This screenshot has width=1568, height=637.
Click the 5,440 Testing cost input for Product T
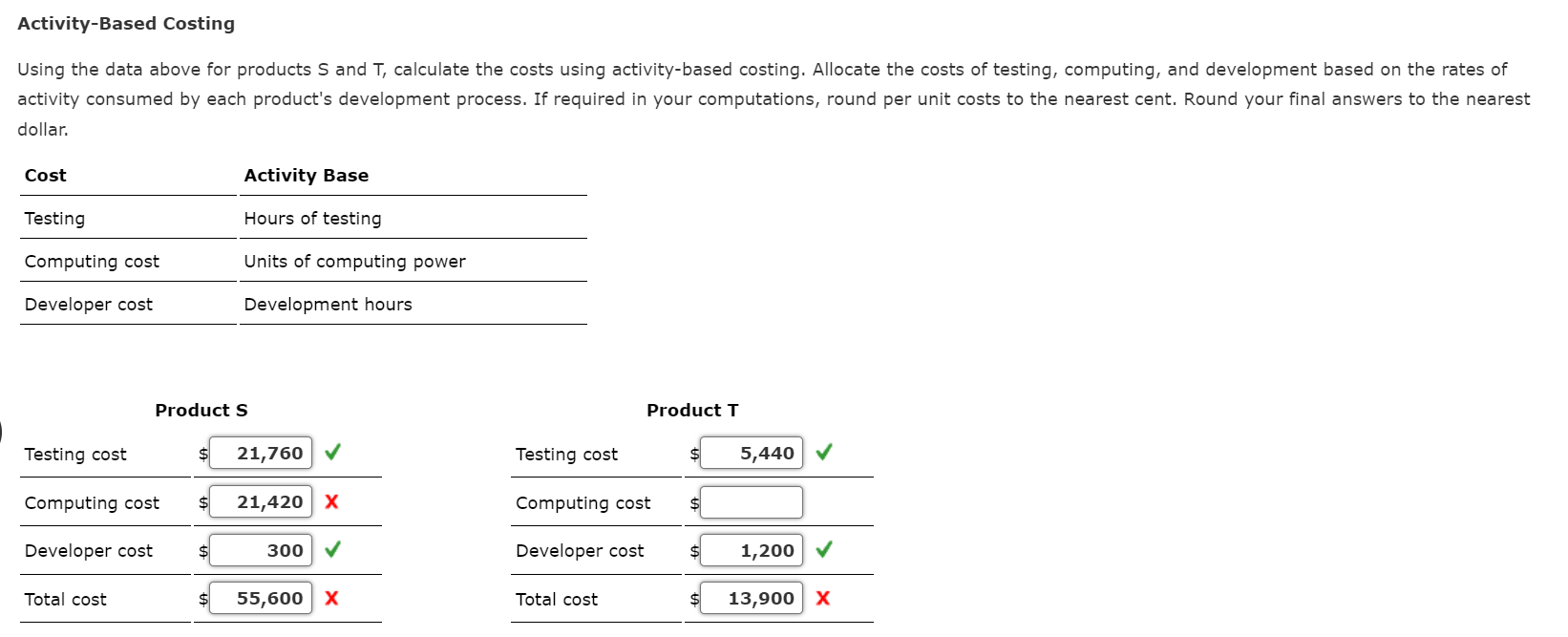pyautogui.click(x=751, y=453)
